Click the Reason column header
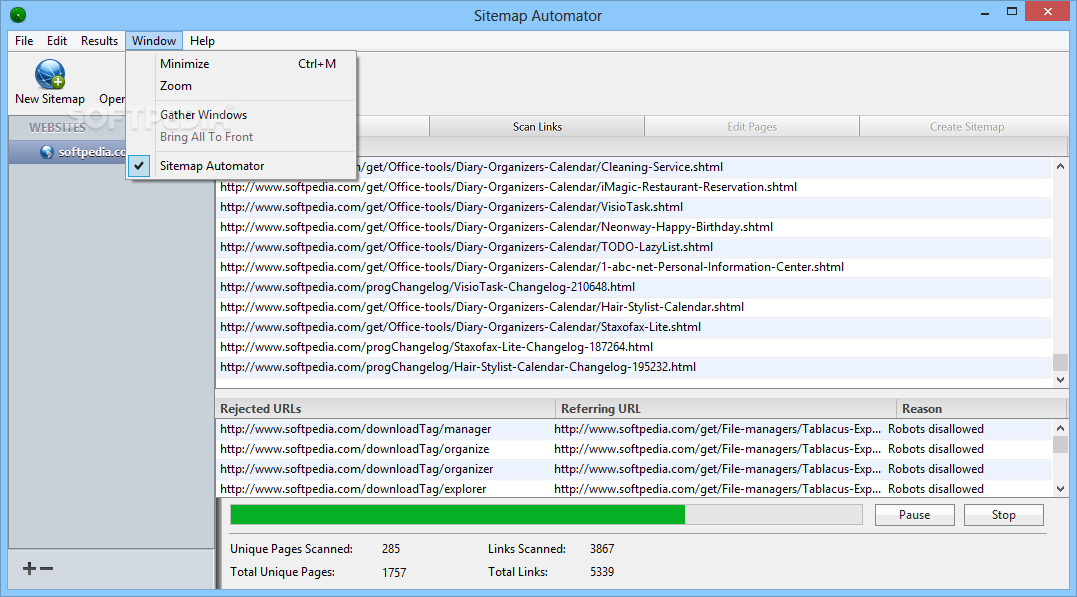The width and height of the screenshot is (1077, 597). click(x=982, y=409)
